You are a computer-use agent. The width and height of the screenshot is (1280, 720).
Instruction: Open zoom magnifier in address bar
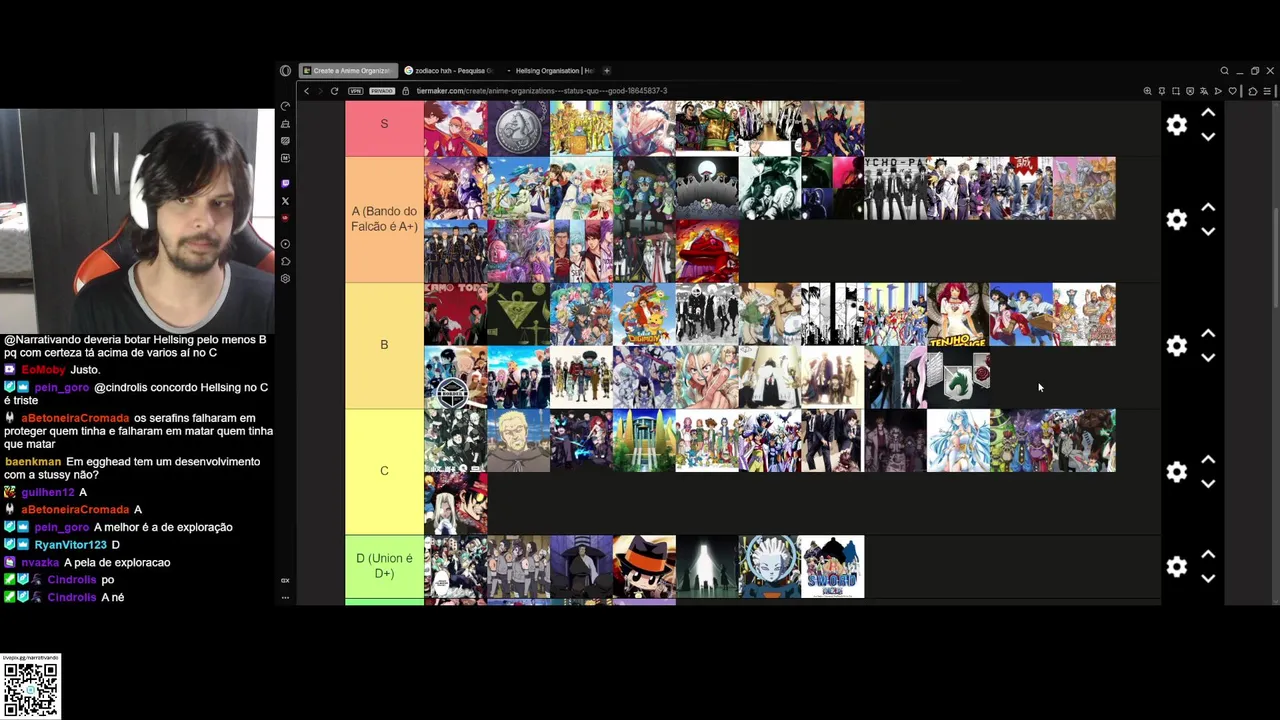pyautogui.click(x=1147, y=91)
